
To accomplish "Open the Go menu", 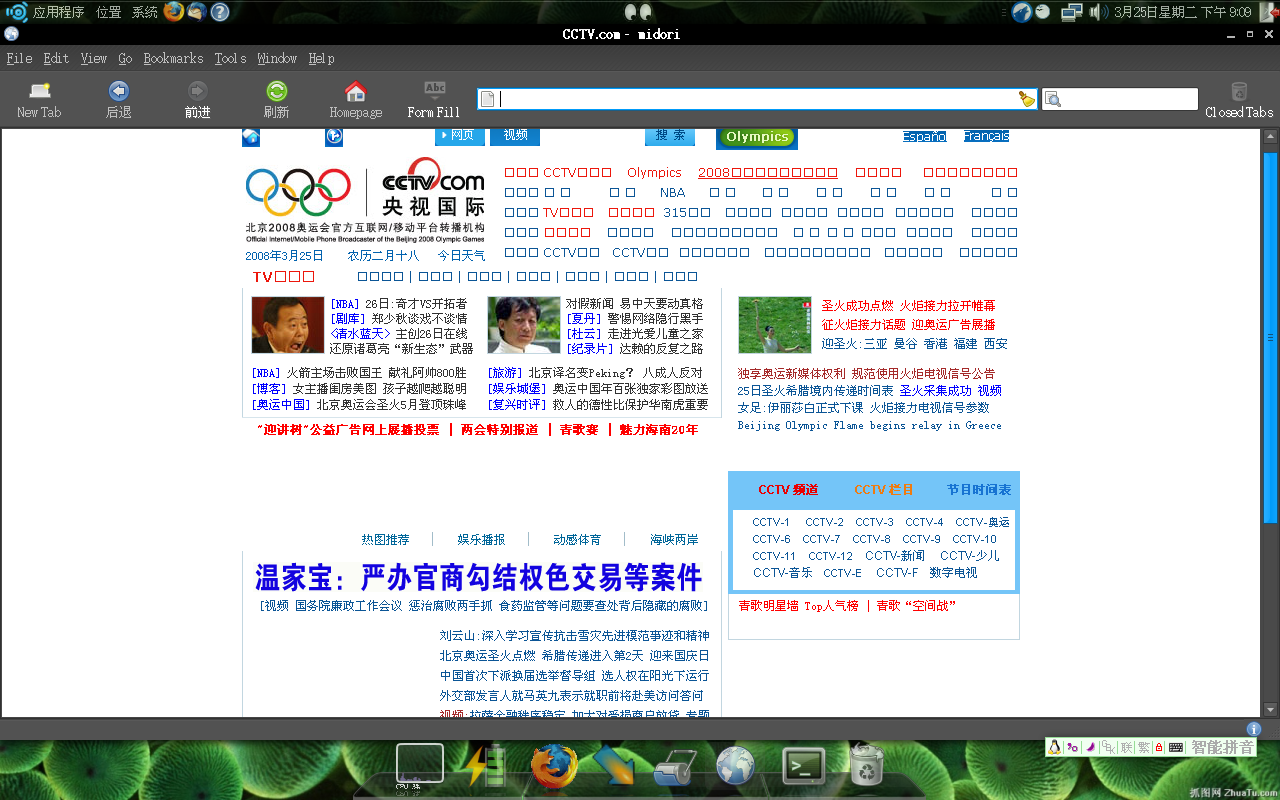I will pyautogui.click(x=125, y=58).
